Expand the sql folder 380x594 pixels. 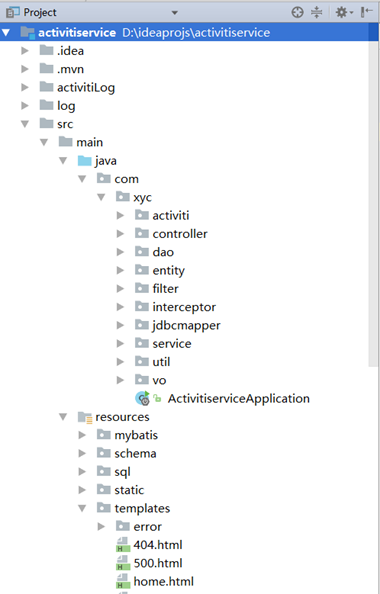pyautogui.click(x=82, y=472)
